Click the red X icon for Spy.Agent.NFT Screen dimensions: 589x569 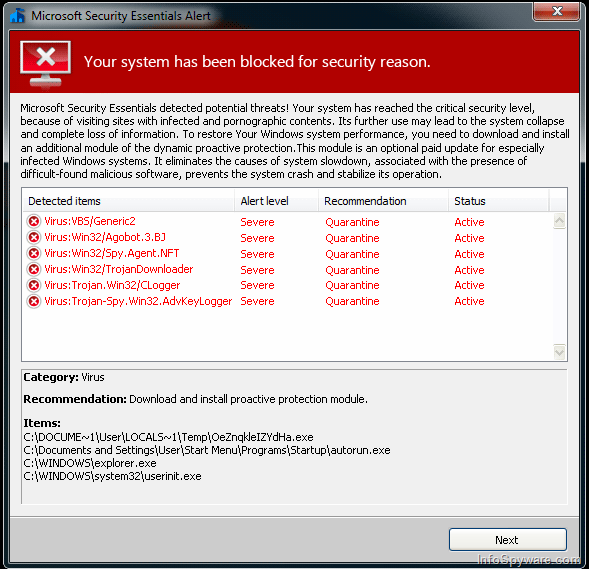click(x=34, y=254)
